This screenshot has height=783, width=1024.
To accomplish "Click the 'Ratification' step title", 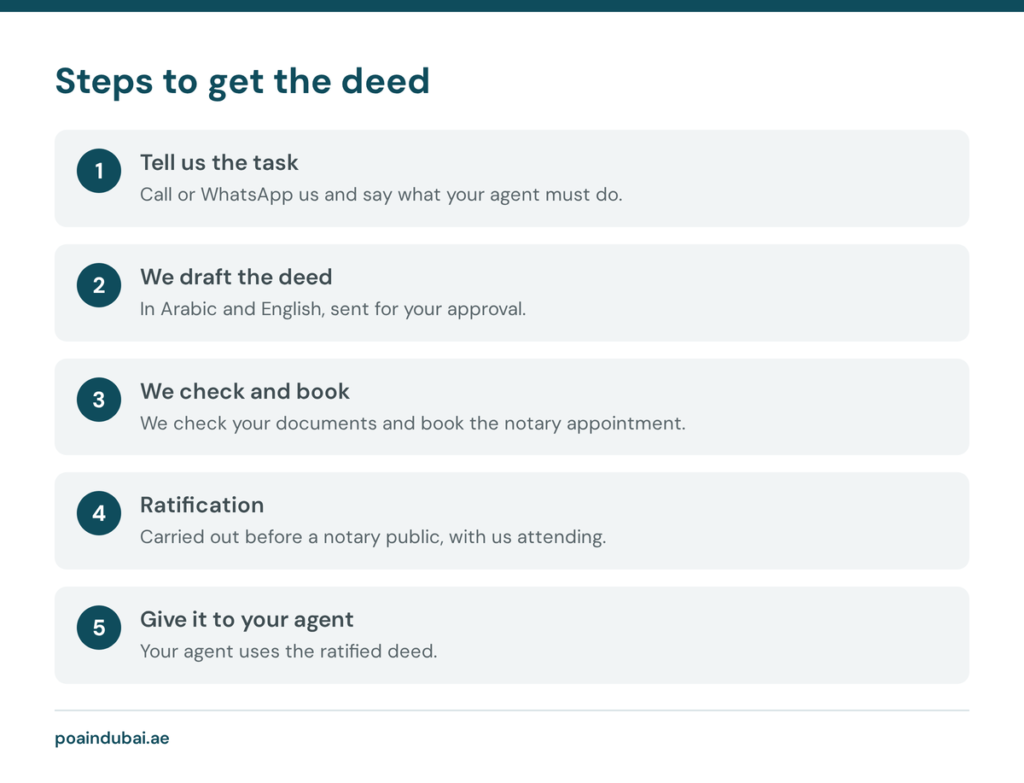I will [202, 505].
